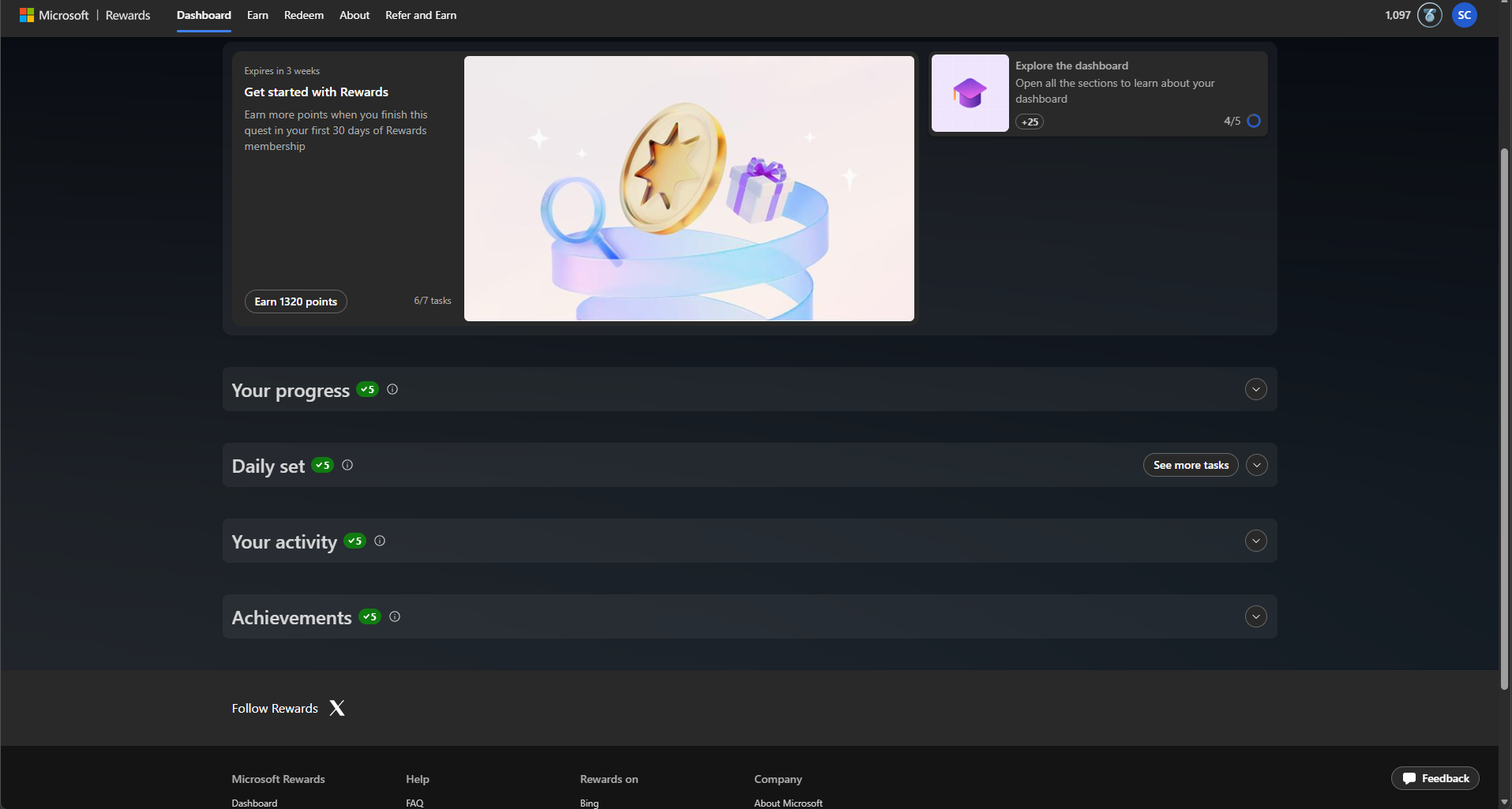This screenshot has height=809, width=1512.
Task: Click the info icon beside Your activity
Action: 380,541
